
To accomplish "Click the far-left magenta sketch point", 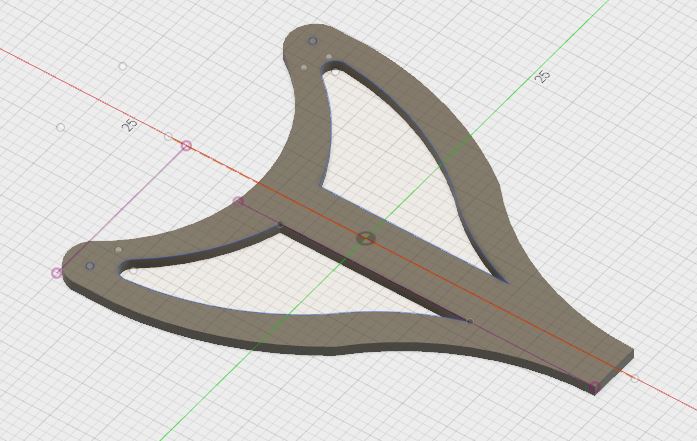I will click(x=57, y=273).
